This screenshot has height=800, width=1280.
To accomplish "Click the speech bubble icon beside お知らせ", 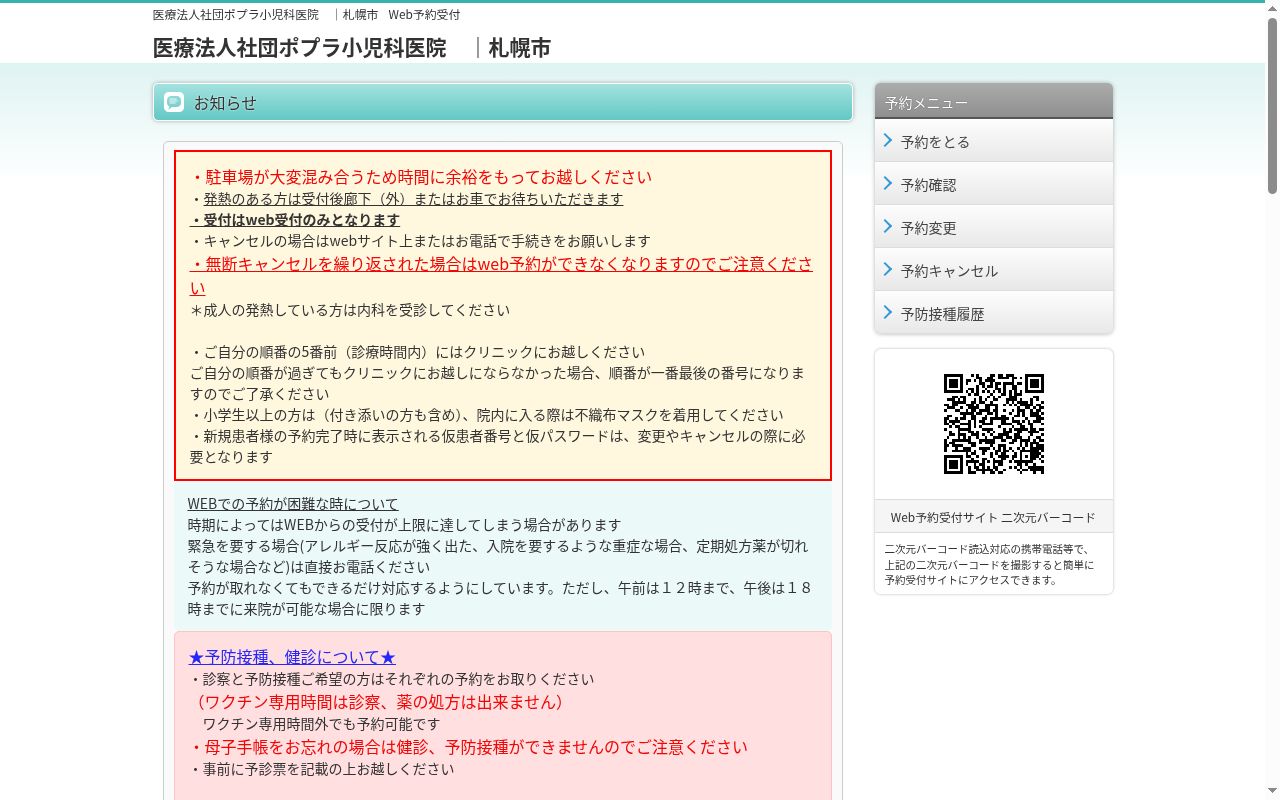I will coord(174,102).
